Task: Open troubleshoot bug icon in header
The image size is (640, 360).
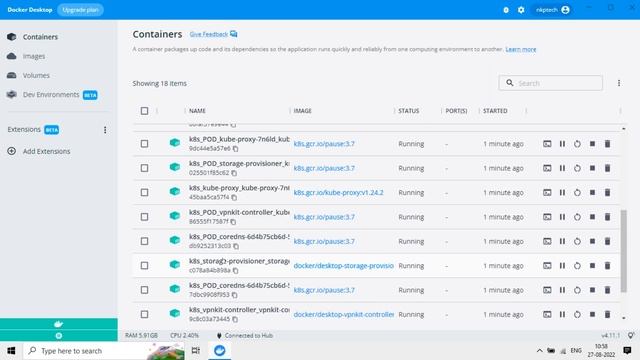Action: click(x=506, y=10)
